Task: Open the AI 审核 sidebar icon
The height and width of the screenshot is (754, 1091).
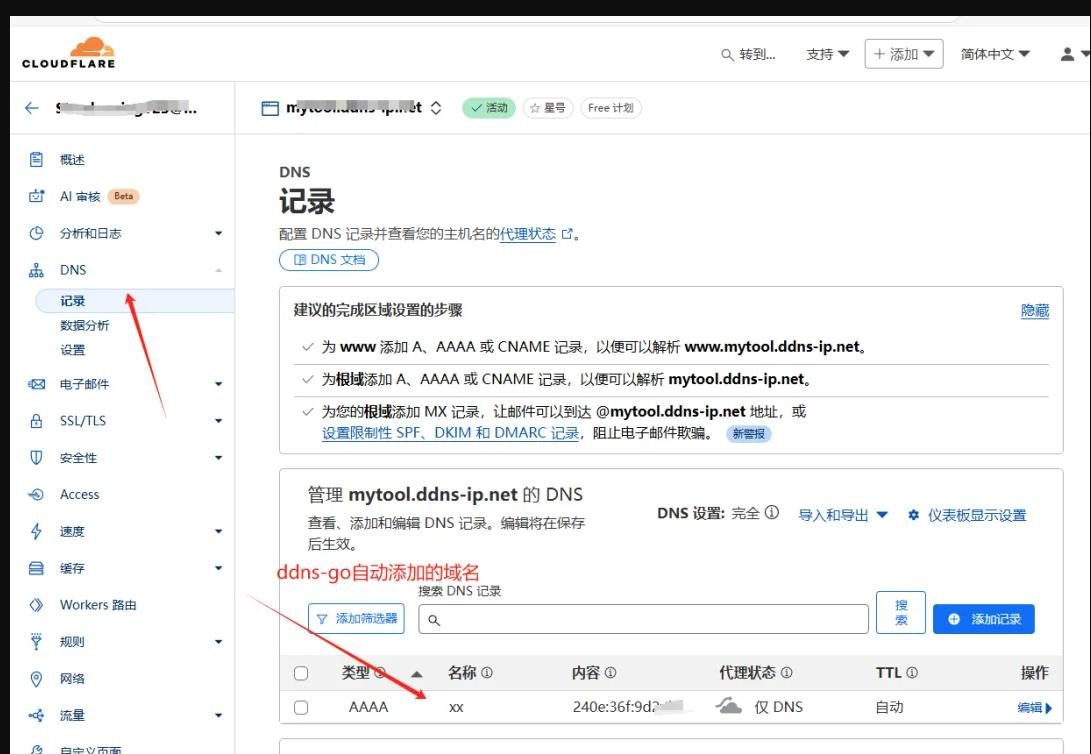Action: pos(36,196)
